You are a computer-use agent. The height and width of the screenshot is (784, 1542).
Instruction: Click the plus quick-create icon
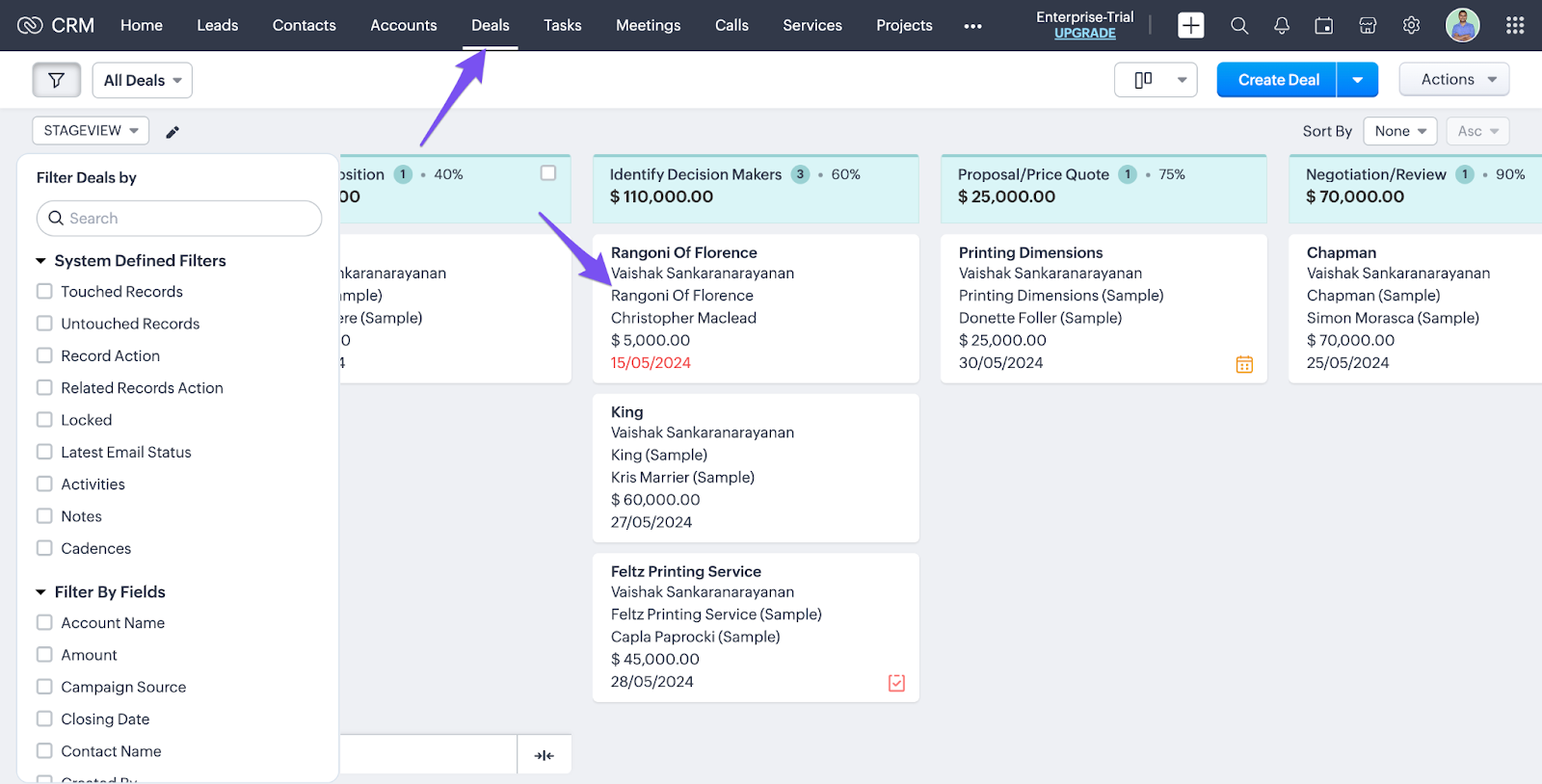1190,26
